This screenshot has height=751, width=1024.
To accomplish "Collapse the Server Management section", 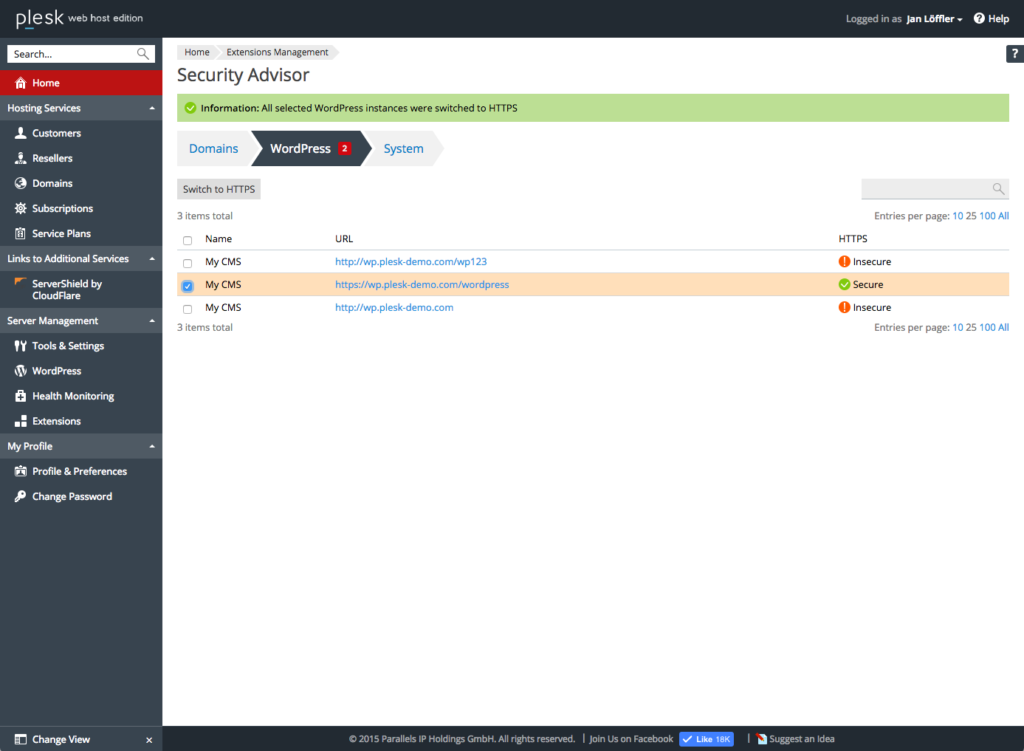I will 152,321.
